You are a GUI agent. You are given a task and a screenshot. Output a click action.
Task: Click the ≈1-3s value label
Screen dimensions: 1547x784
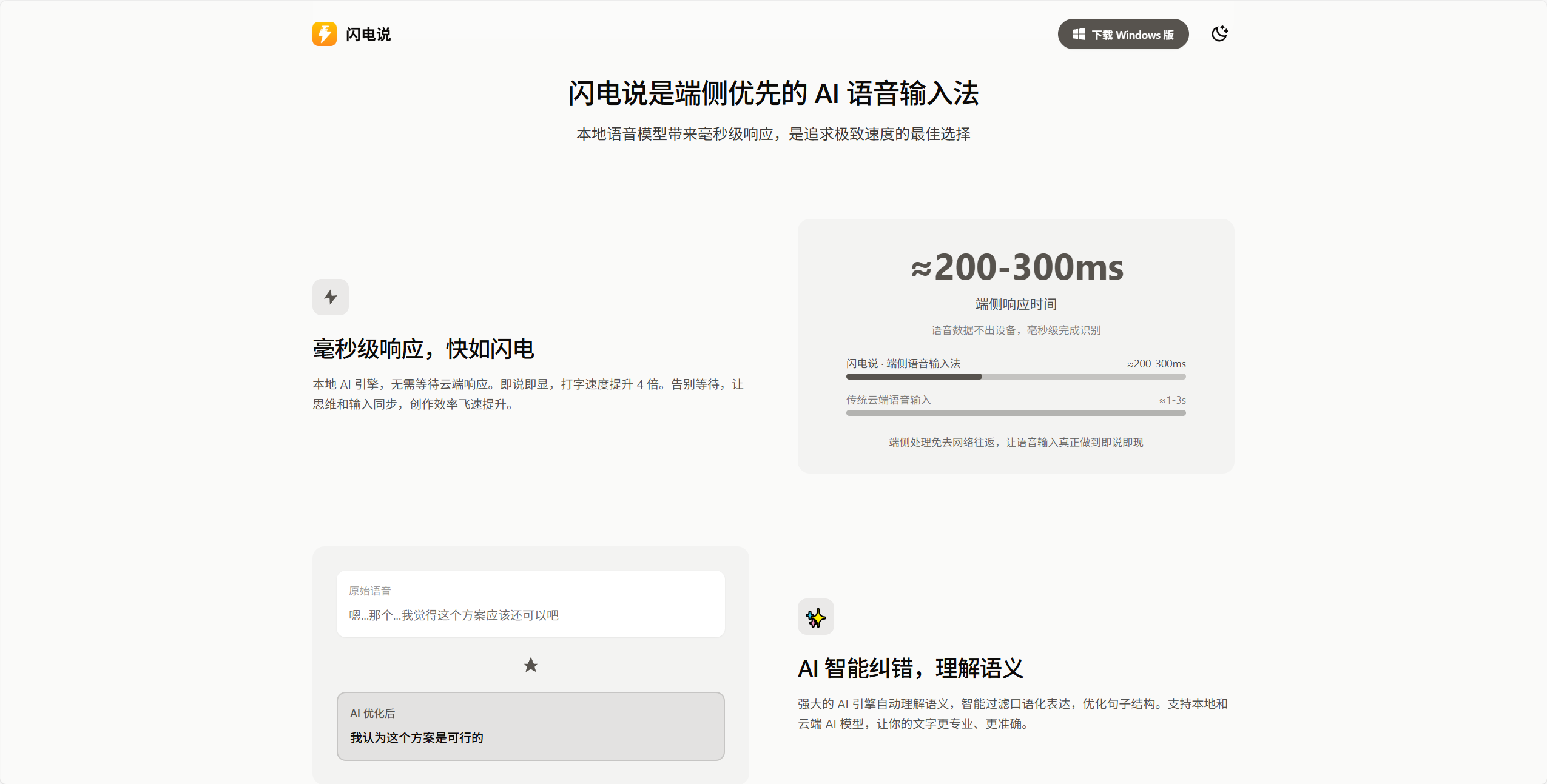coord(1172,400)
